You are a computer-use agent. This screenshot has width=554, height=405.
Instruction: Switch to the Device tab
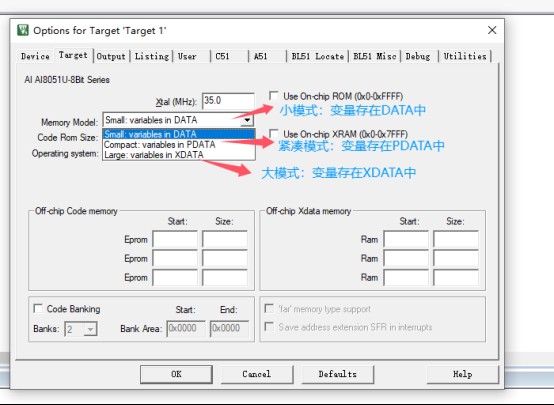tap(35, 56)
